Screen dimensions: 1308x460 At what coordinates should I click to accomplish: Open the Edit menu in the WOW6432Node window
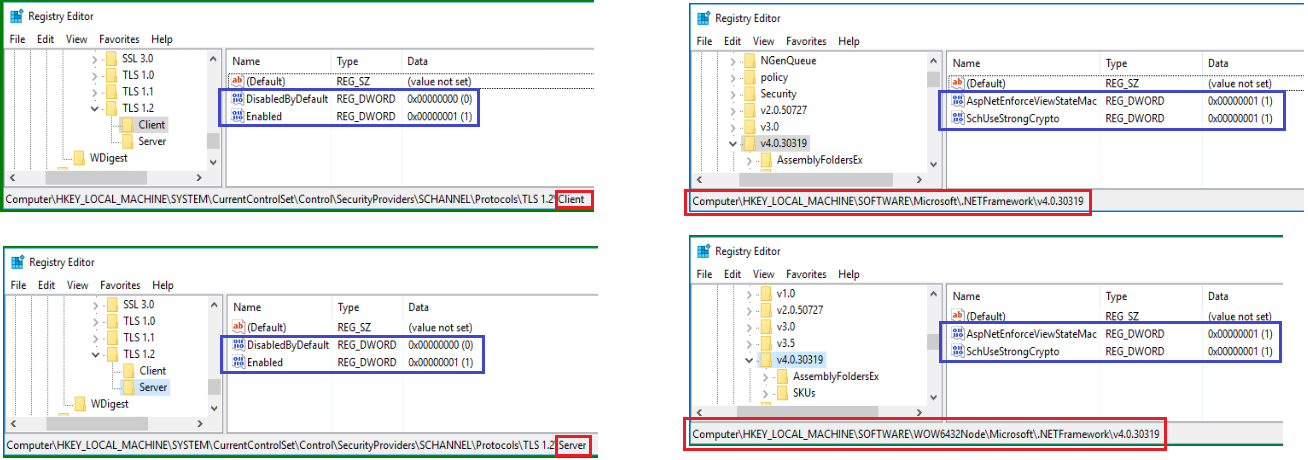(733, 275)
